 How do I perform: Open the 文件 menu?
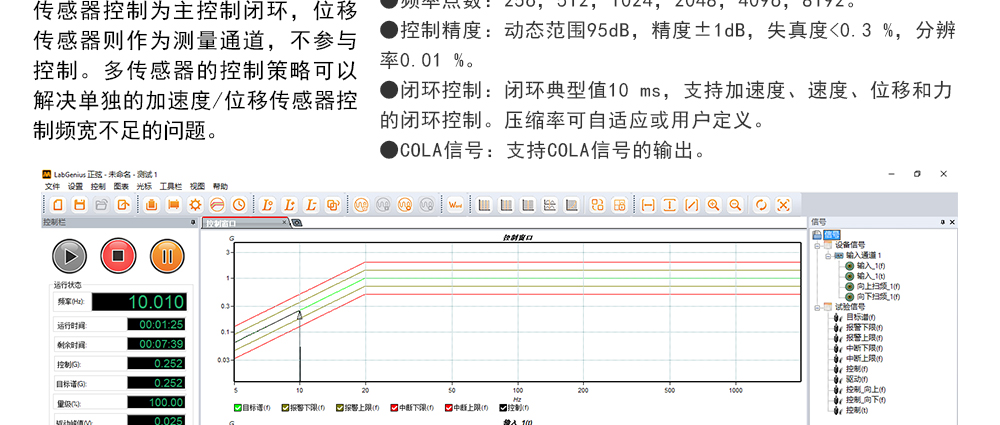[52, 186]
